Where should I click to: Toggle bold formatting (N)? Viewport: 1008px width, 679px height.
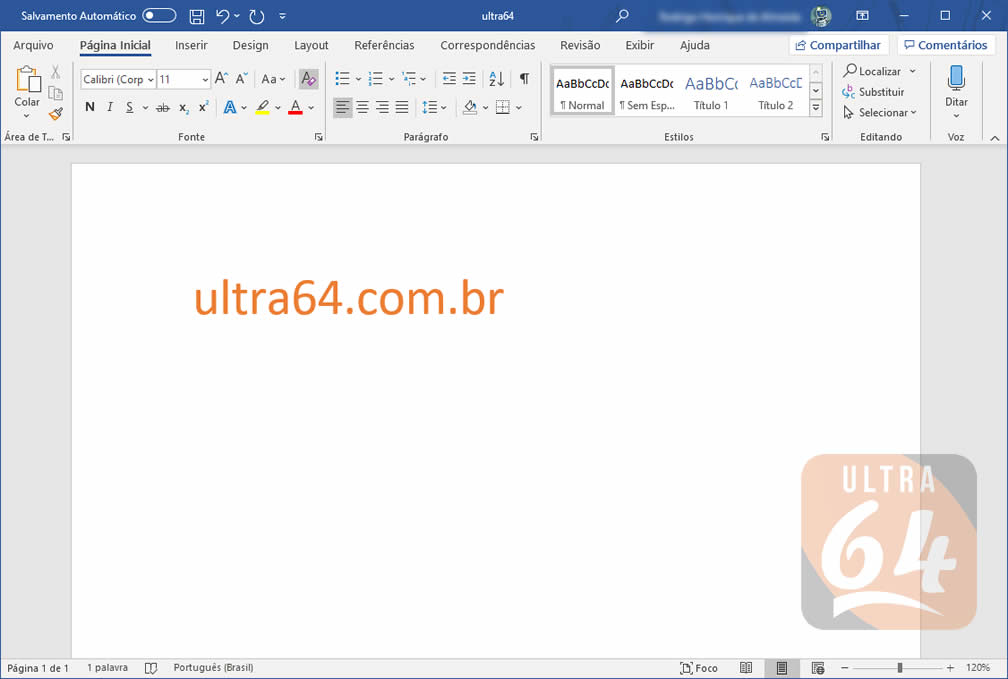coord(90,107)
